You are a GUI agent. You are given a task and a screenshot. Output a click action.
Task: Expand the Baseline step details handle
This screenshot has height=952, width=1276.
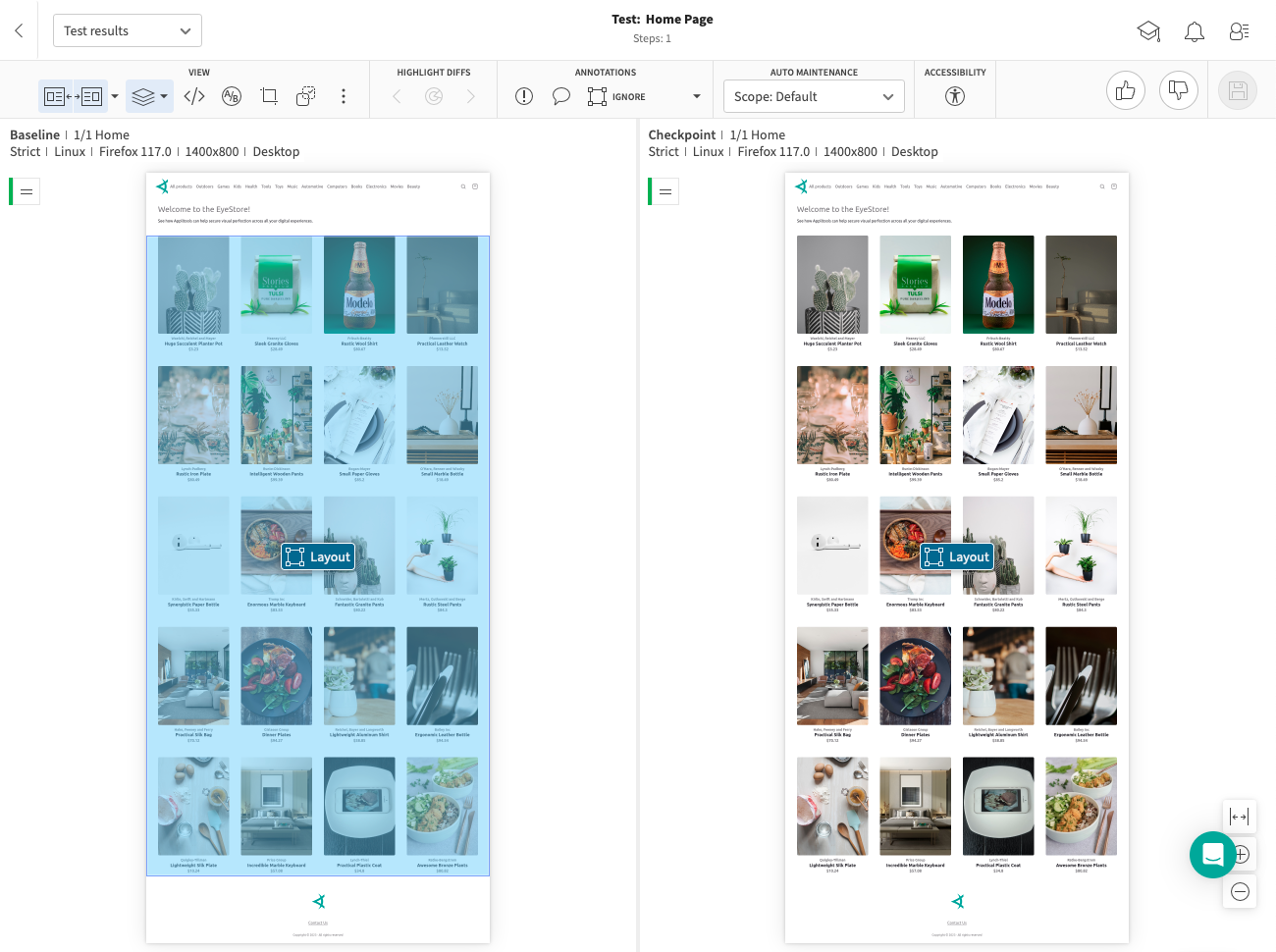(x=27, y=191)
